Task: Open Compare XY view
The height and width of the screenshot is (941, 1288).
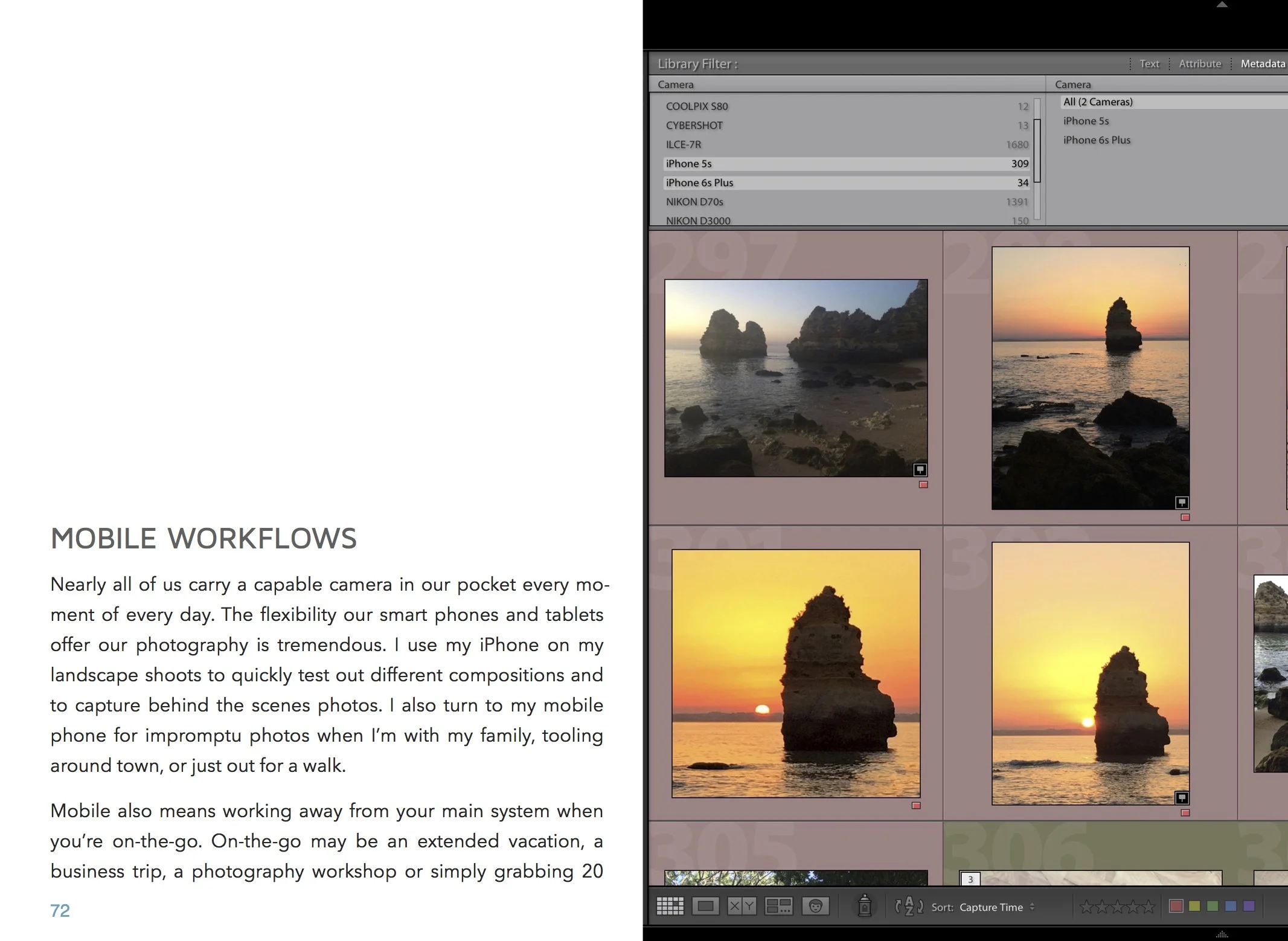Action: 742,906
